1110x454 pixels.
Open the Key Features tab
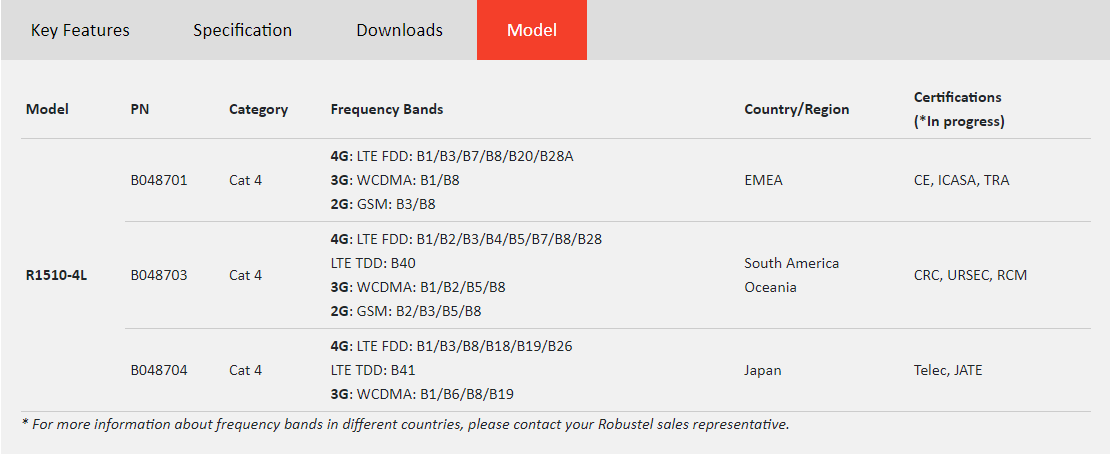pyautogui.click(x=80, y=30)
